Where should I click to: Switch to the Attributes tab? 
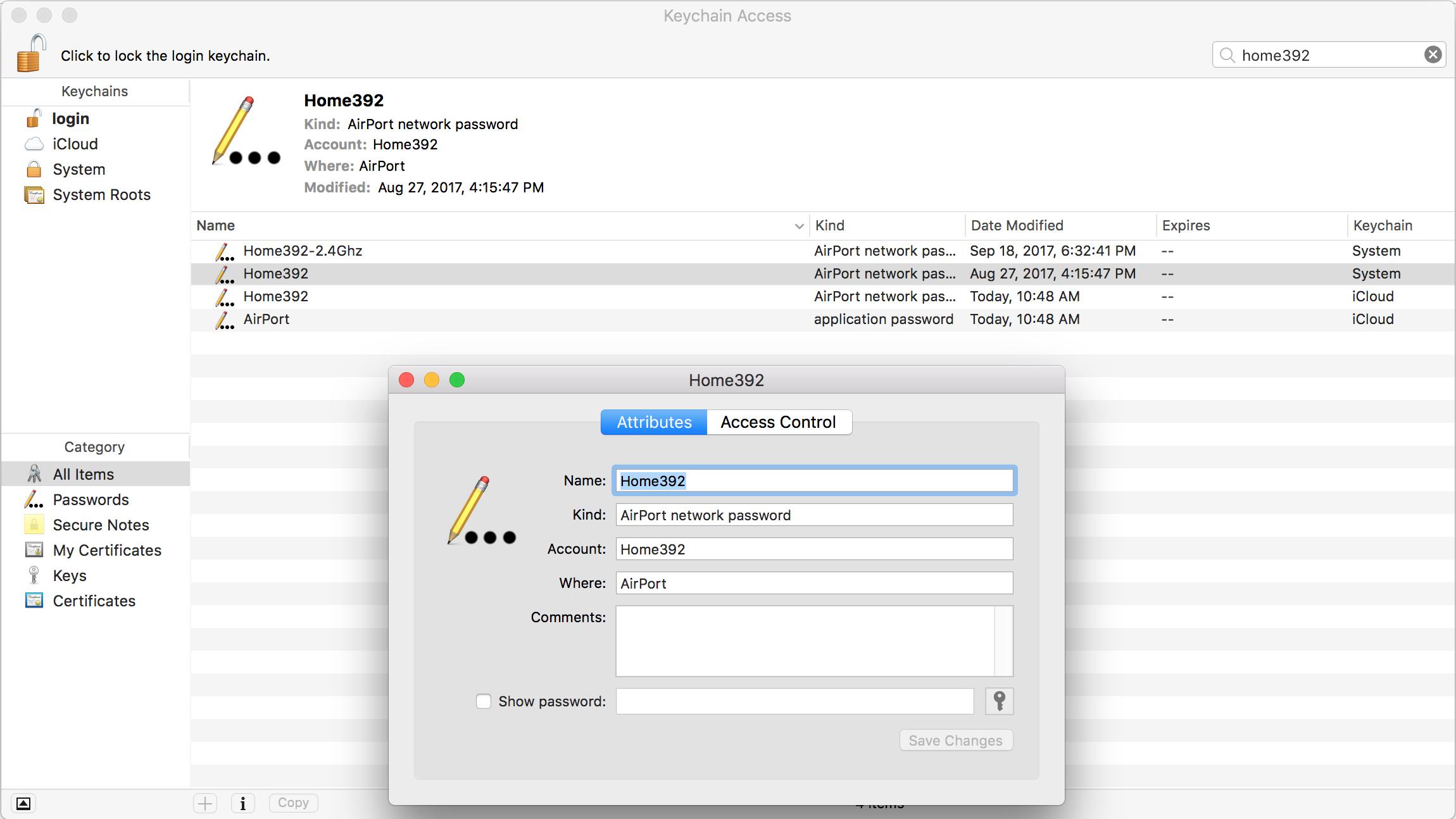click(x=654, y=422)
